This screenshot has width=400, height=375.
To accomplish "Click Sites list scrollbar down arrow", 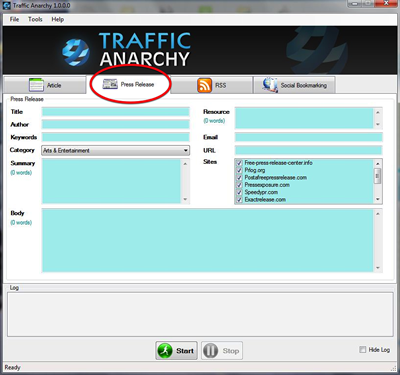I will (x=378, y=199).
